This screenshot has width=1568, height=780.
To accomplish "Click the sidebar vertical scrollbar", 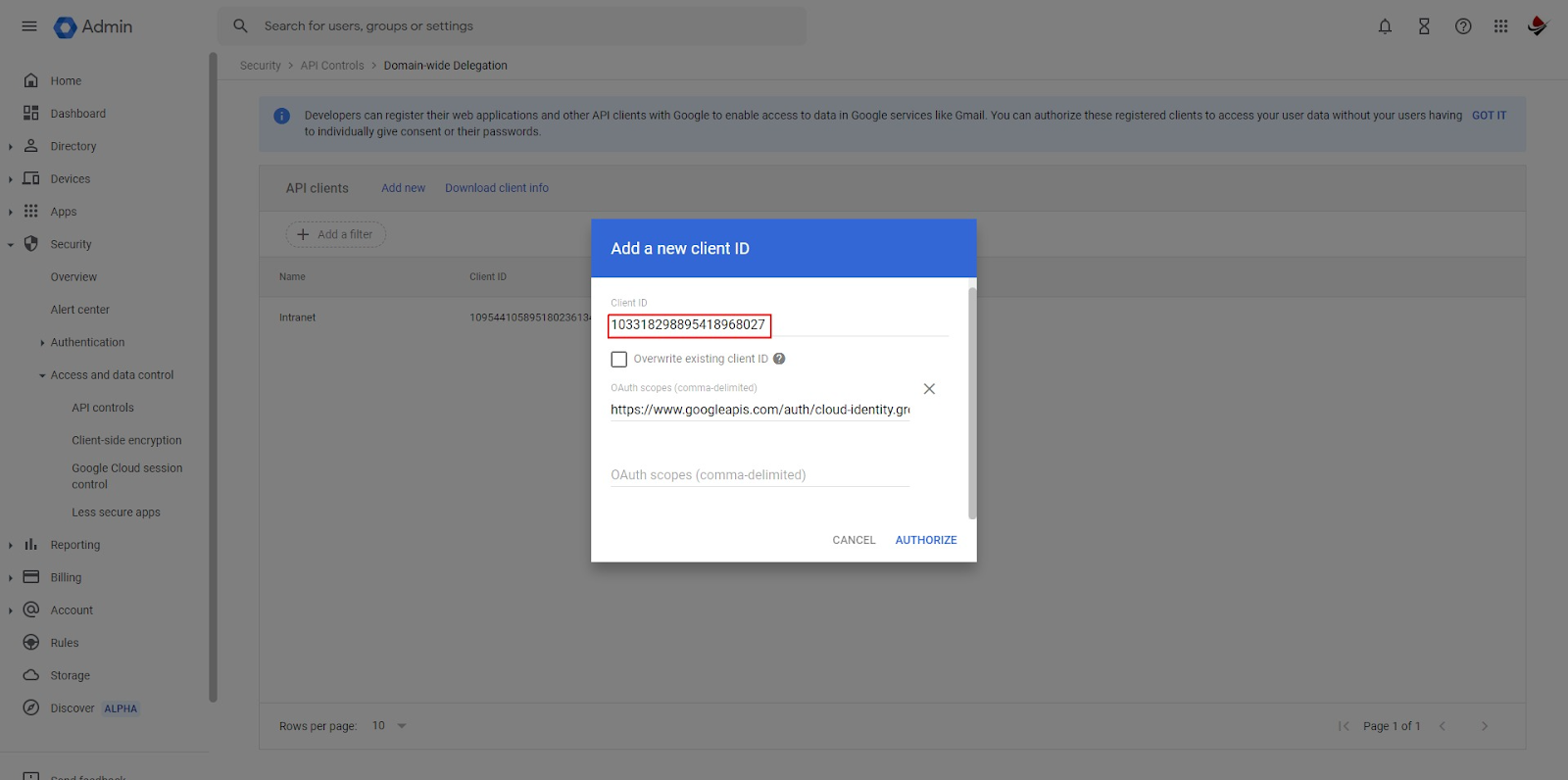I will tap(213, 377).
